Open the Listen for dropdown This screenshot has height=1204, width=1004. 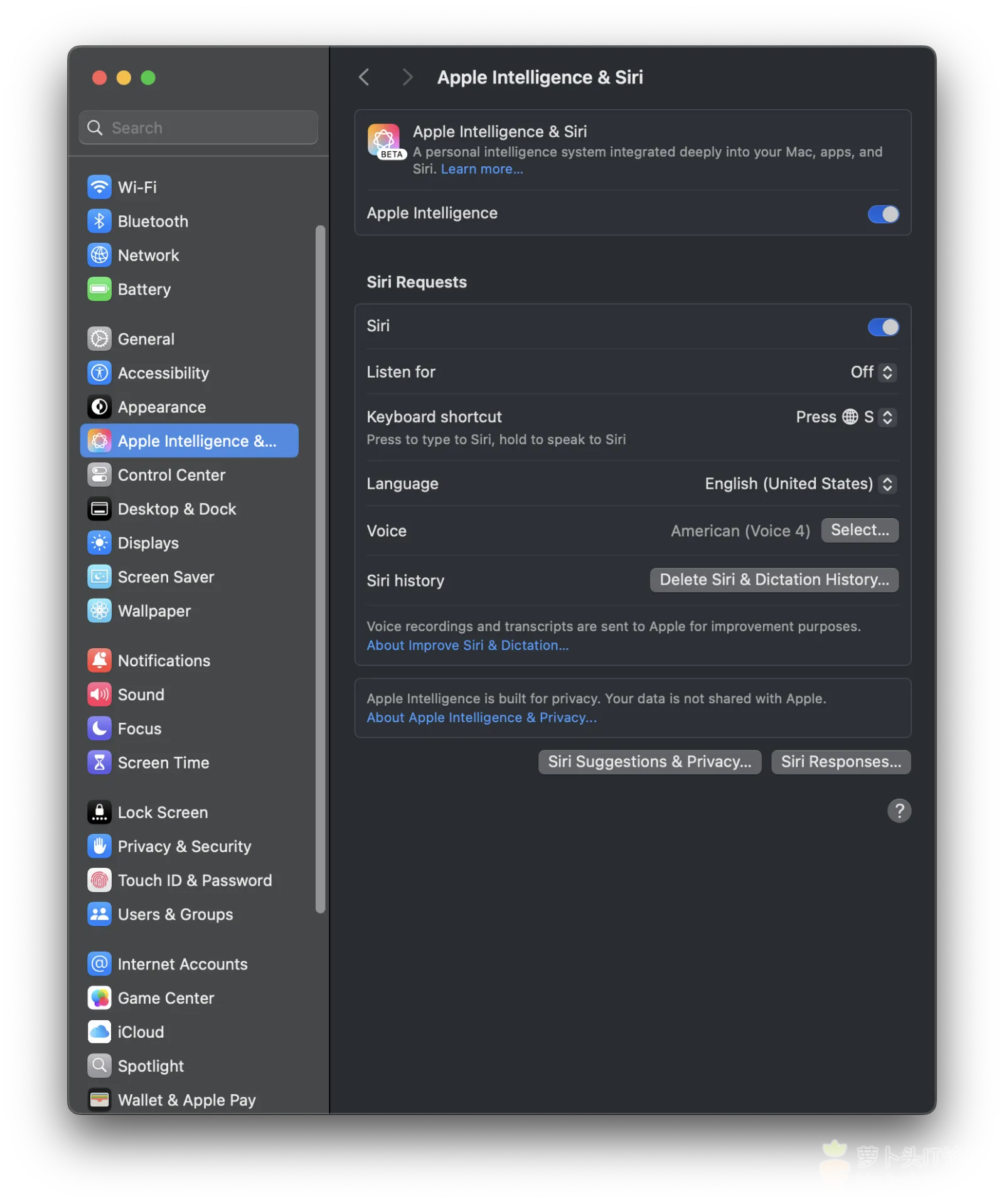click(x=872, y=372)
